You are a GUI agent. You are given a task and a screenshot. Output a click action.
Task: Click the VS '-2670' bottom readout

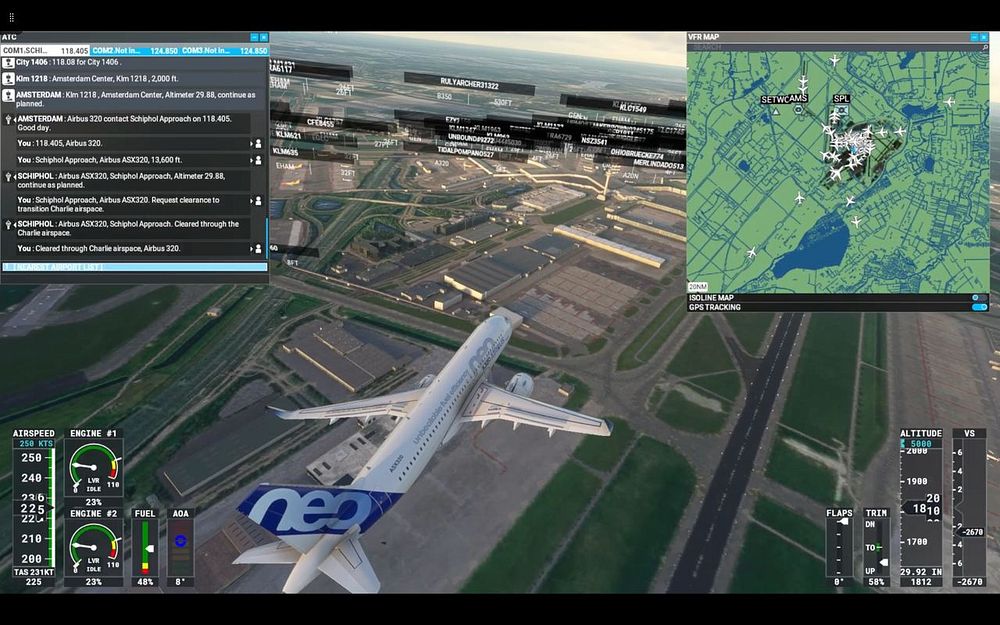point(970,582)
